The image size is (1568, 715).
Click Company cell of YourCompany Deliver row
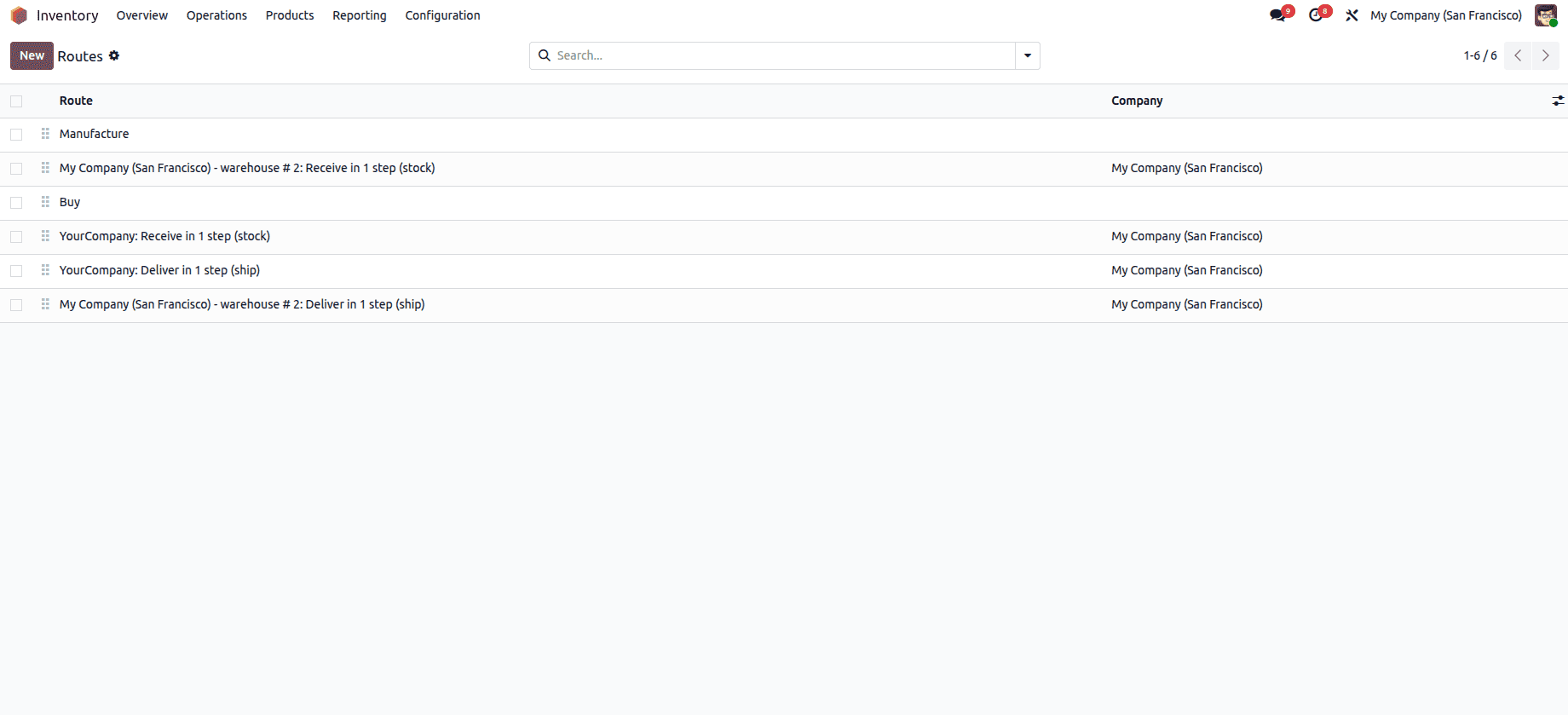click(x=1187, y=270)
